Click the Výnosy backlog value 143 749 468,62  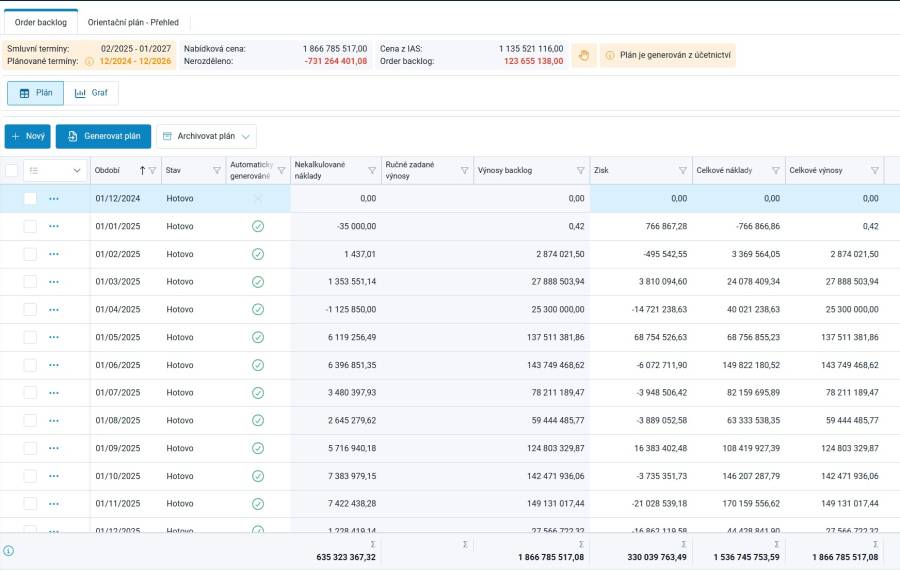click(555, 365)
